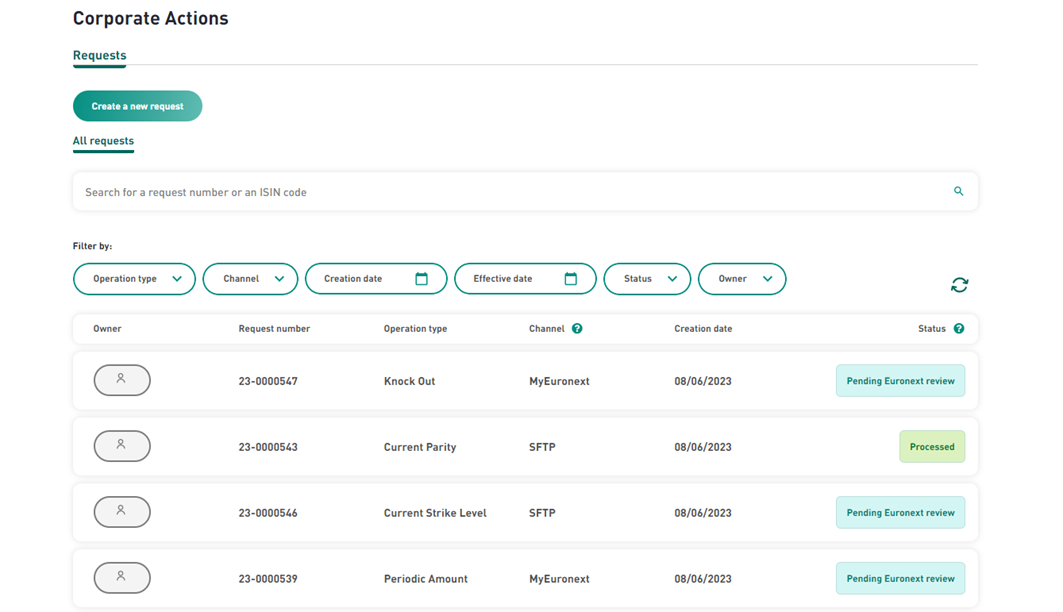This screenshot has width=1063, height=612.
Task: Open the Effective date calendar icon
Action: pos(570,279)
